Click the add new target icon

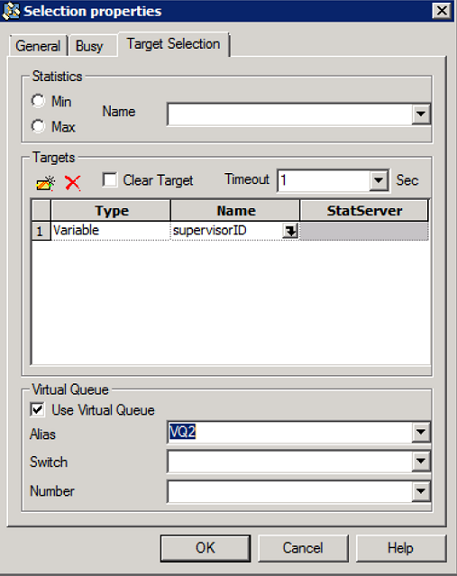point(46,183)
